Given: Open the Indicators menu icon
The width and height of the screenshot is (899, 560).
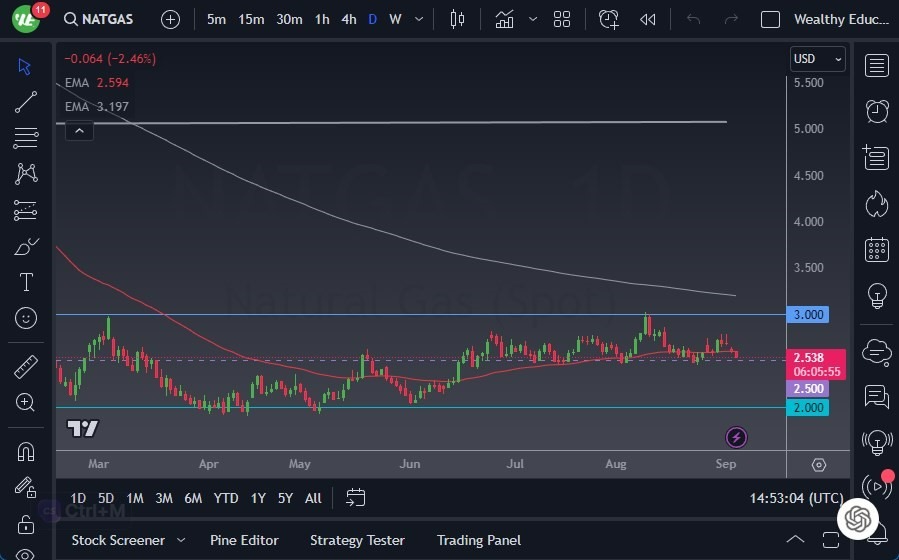Looking at the screenshot, I should (x=504, y=19).
